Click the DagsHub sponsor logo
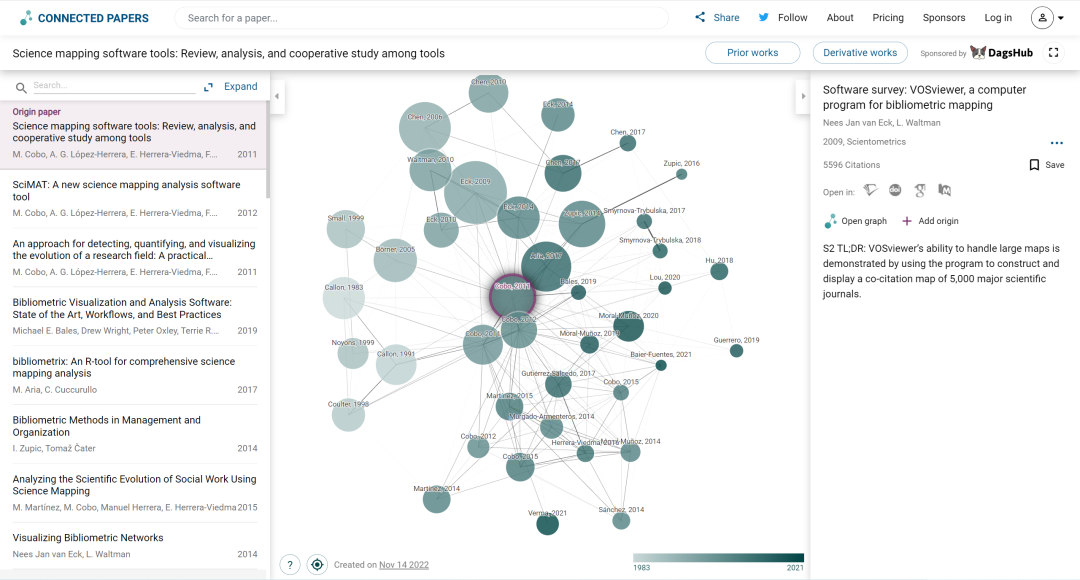Image resolution: width=1080 pixels, height=580 pixels. [x=1001, y=52]
